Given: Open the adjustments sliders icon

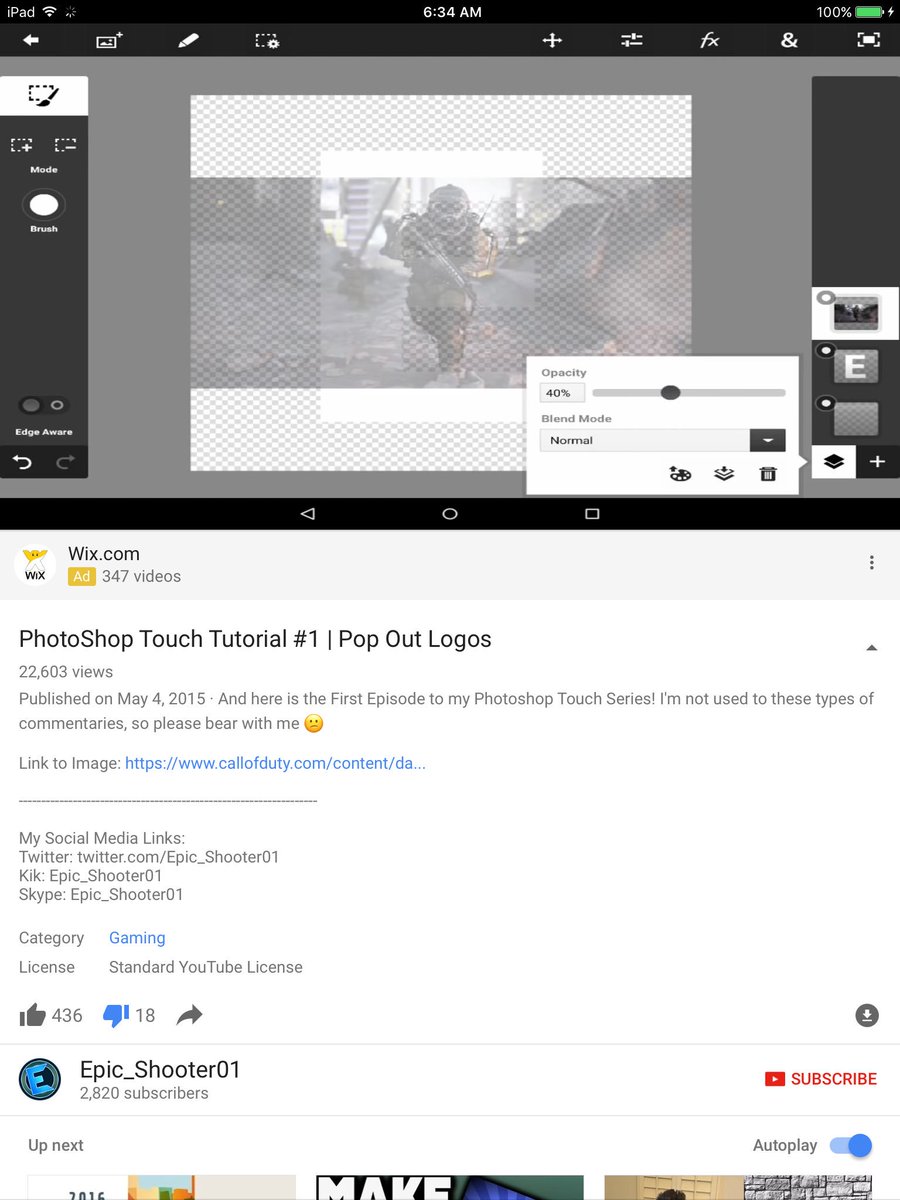Looking at the screenshot, I should tap(631, 40).
